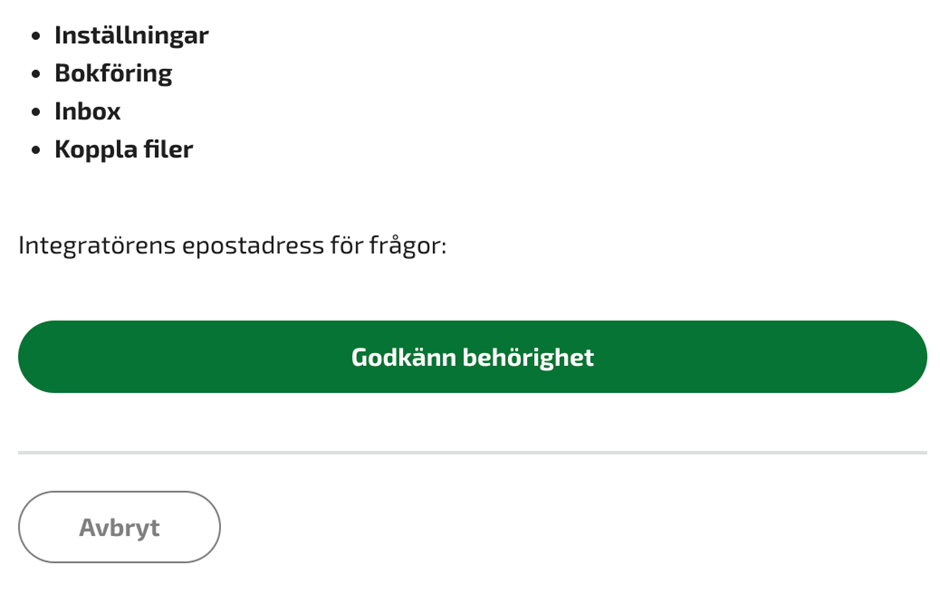The height and width of the screenshot is (594, 940).
Task: Click the word Integratörens in the label
Action: 96,245
